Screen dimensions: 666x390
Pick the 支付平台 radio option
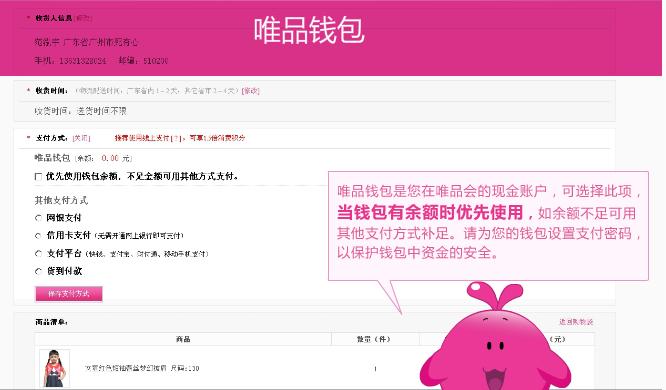(38, 254)
